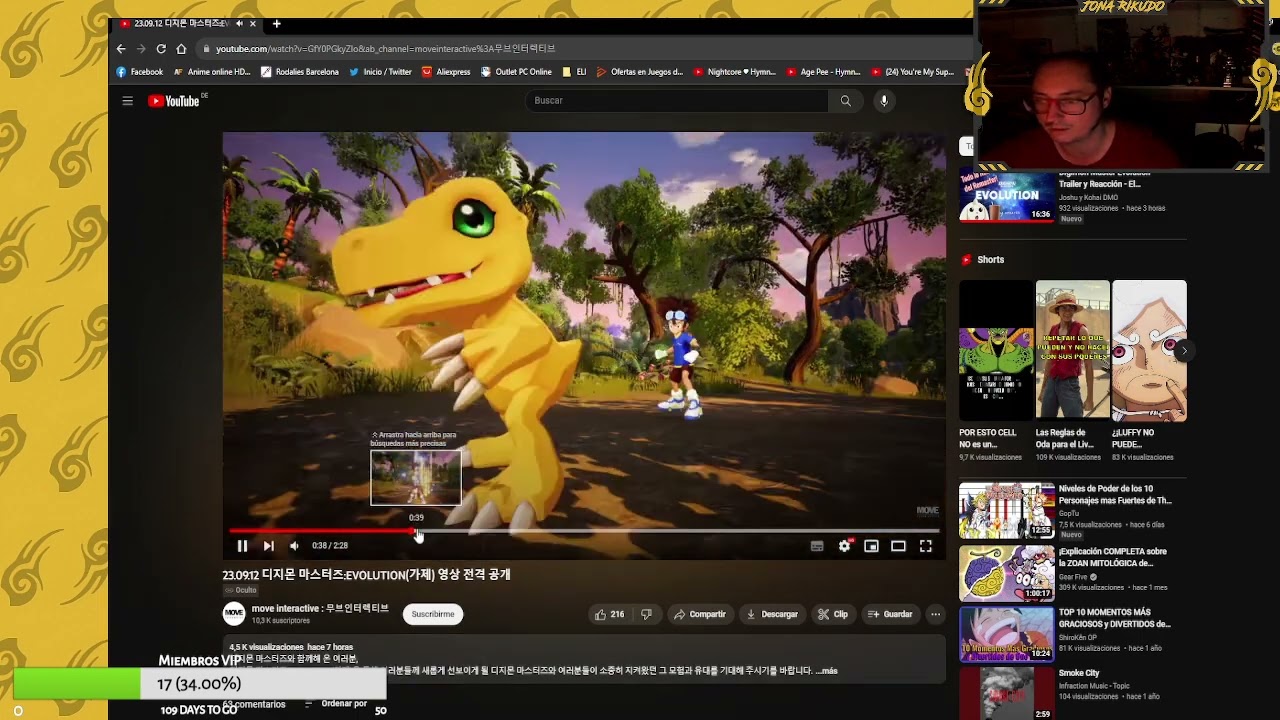This screenshot has height=720, width=1280.
Task: Open Explicación COMPLETA ZOAN video thumbnail
Action: coord(1006,573)
